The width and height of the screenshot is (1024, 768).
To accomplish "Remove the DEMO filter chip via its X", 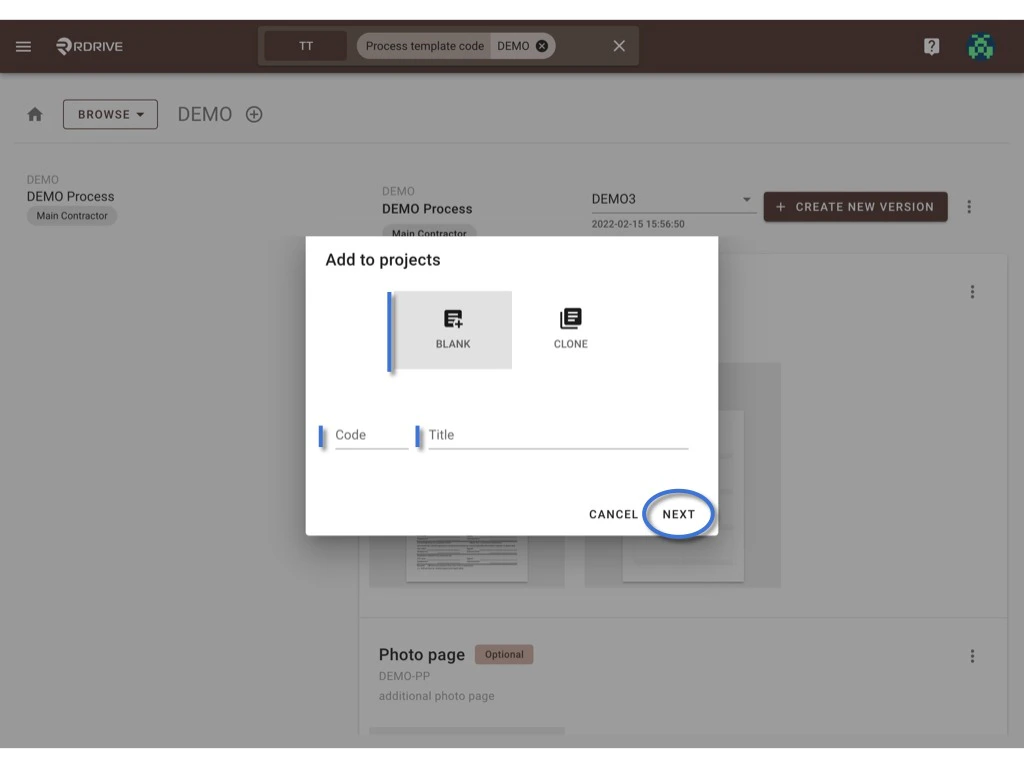I will tap(540, 45).
